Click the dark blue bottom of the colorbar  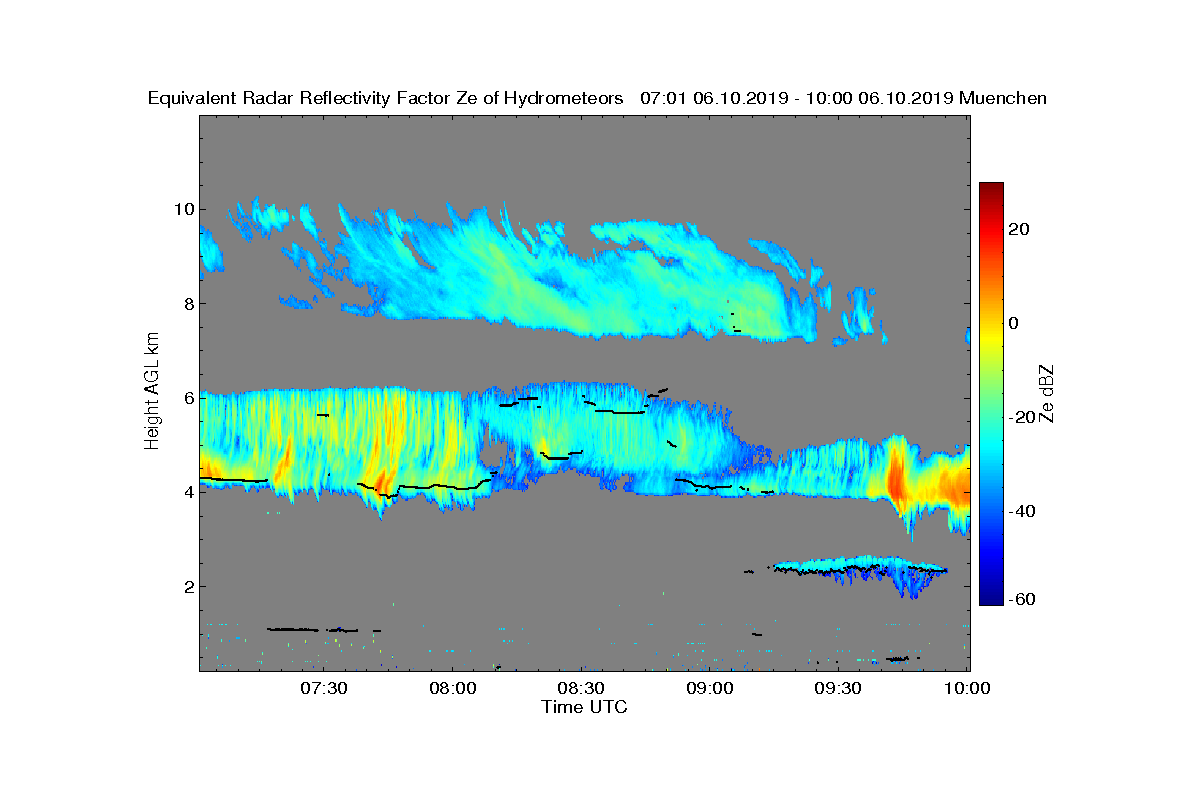991,599
